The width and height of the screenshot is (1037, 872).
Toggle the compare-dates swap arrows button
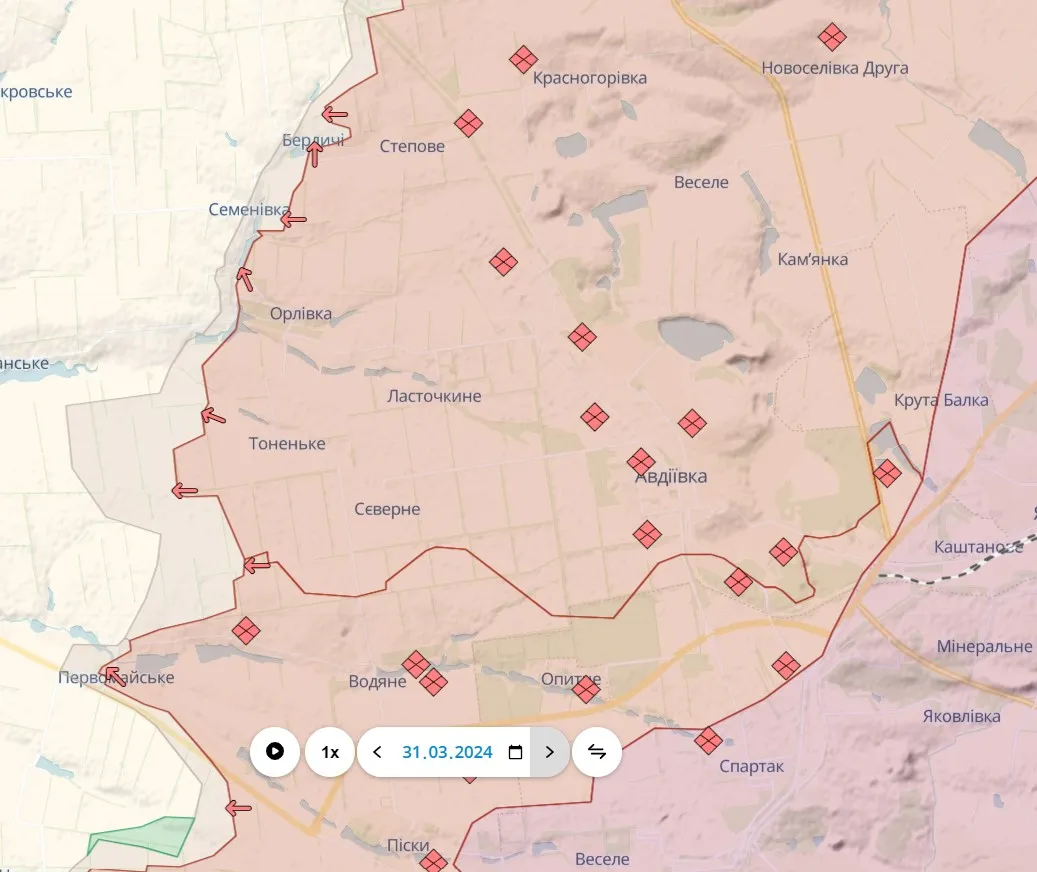point(597,752)
